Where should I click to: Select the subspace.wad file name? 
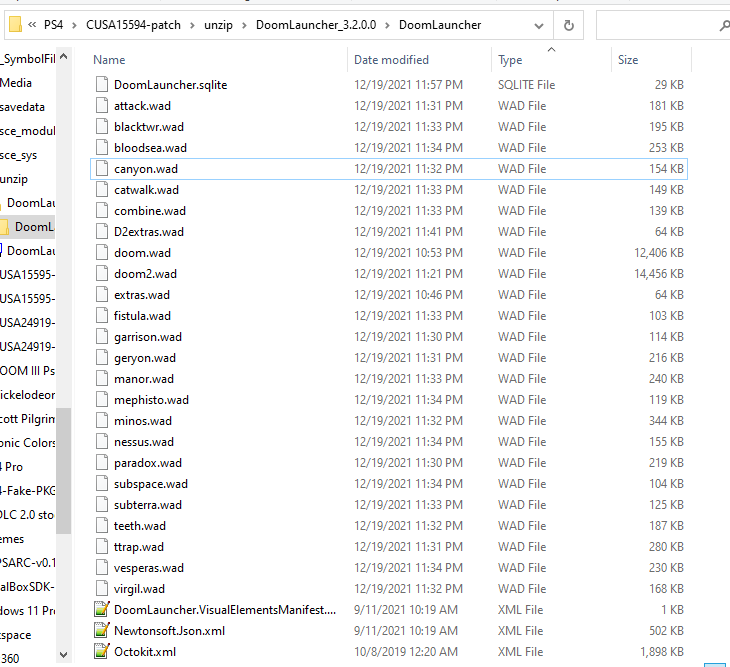click(151, 483)
